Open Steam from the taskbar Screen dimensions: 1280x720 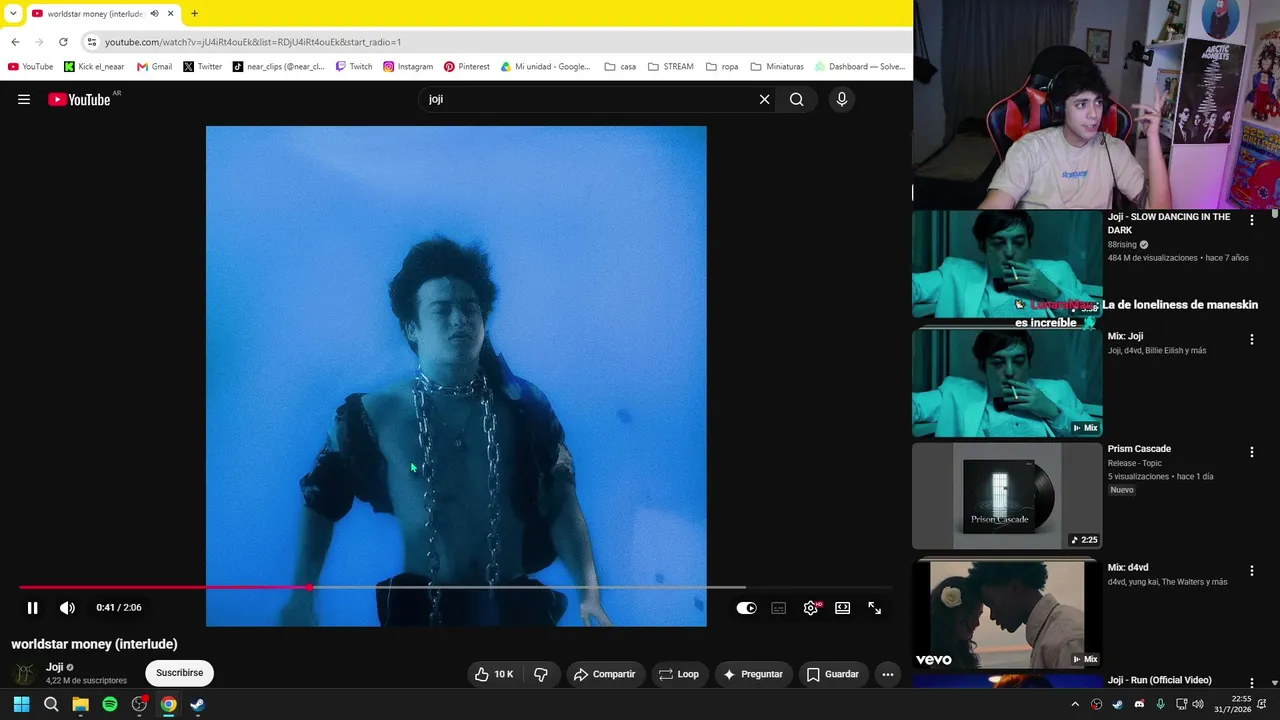(x=198, y=704)
